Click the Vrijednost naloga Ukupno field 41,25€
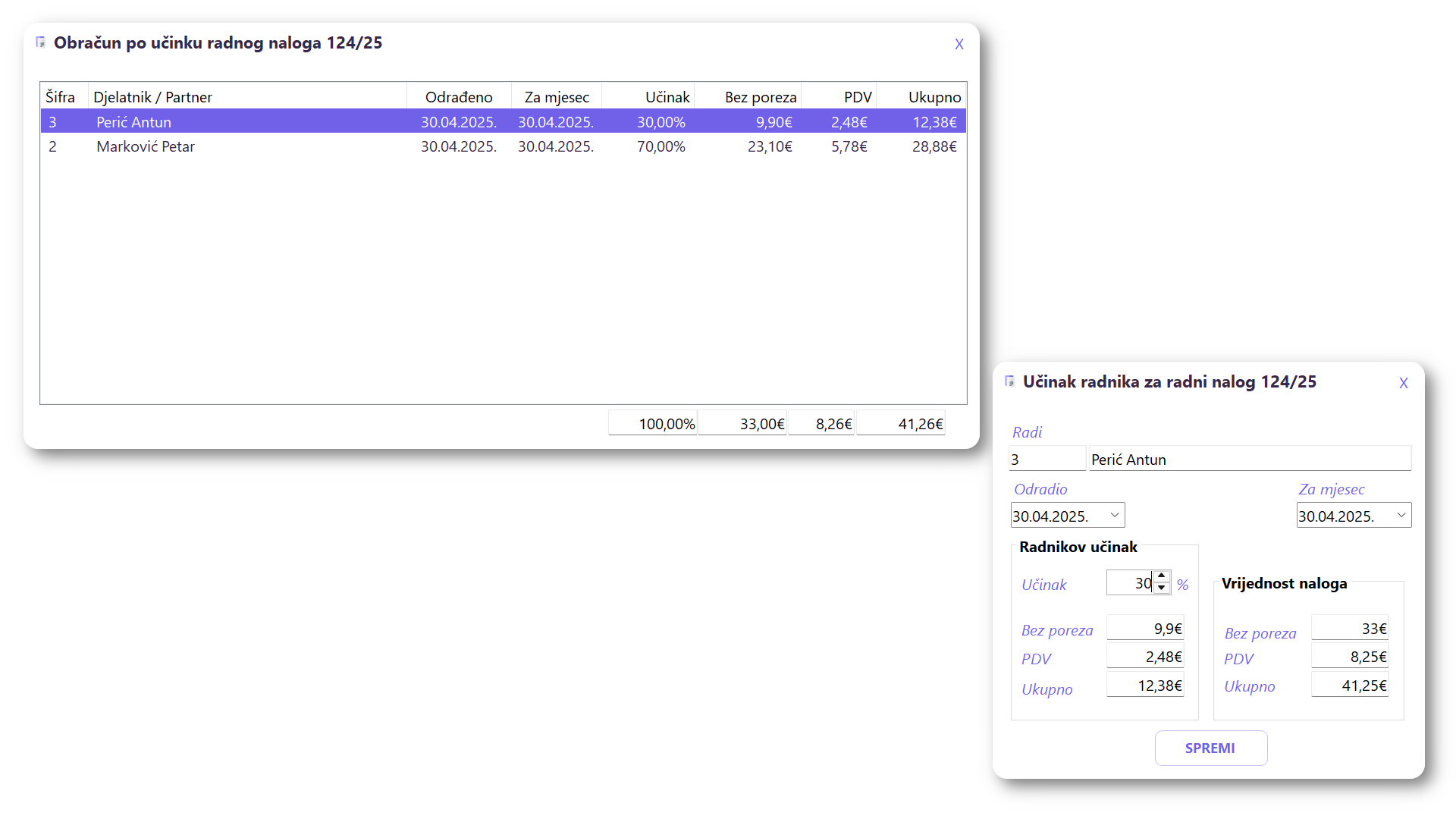Image resolution: width=1456 pixels, height=819 pixels. tap(1349, 686)
